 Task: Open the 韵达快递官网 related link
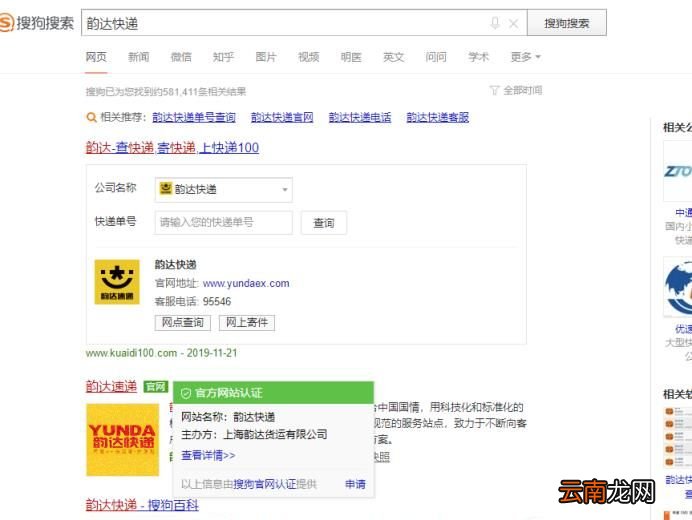tap(282, 117)
